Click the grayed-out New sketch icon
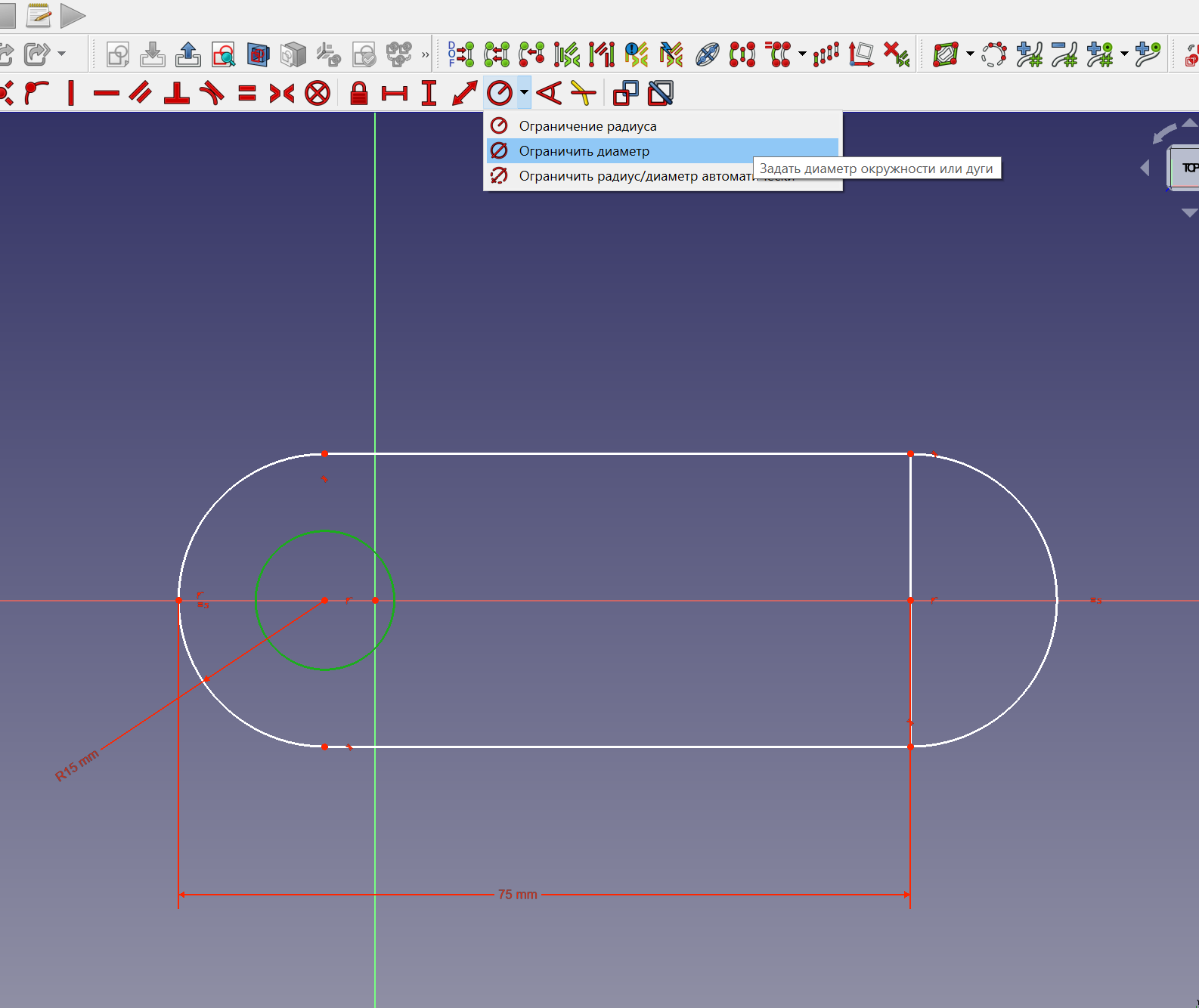This screenshot has width=1199, height=1008. tap(117, 54)
